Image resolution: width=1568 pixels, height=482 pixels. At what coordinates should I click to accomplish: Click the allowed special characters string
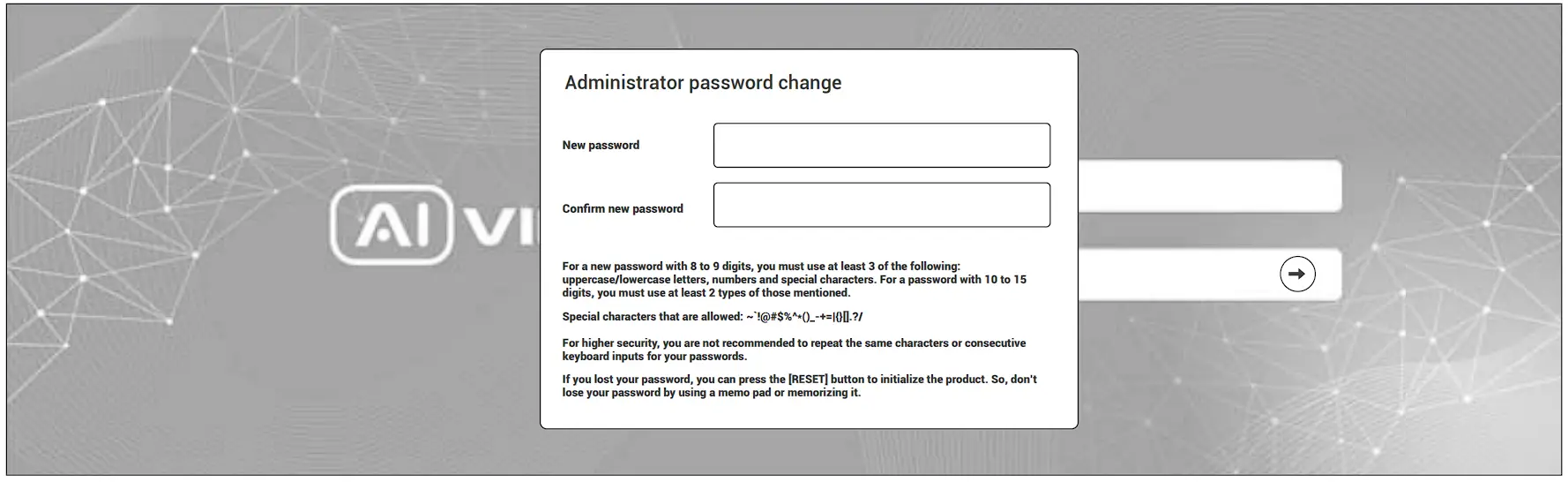[x=804, y=317]
